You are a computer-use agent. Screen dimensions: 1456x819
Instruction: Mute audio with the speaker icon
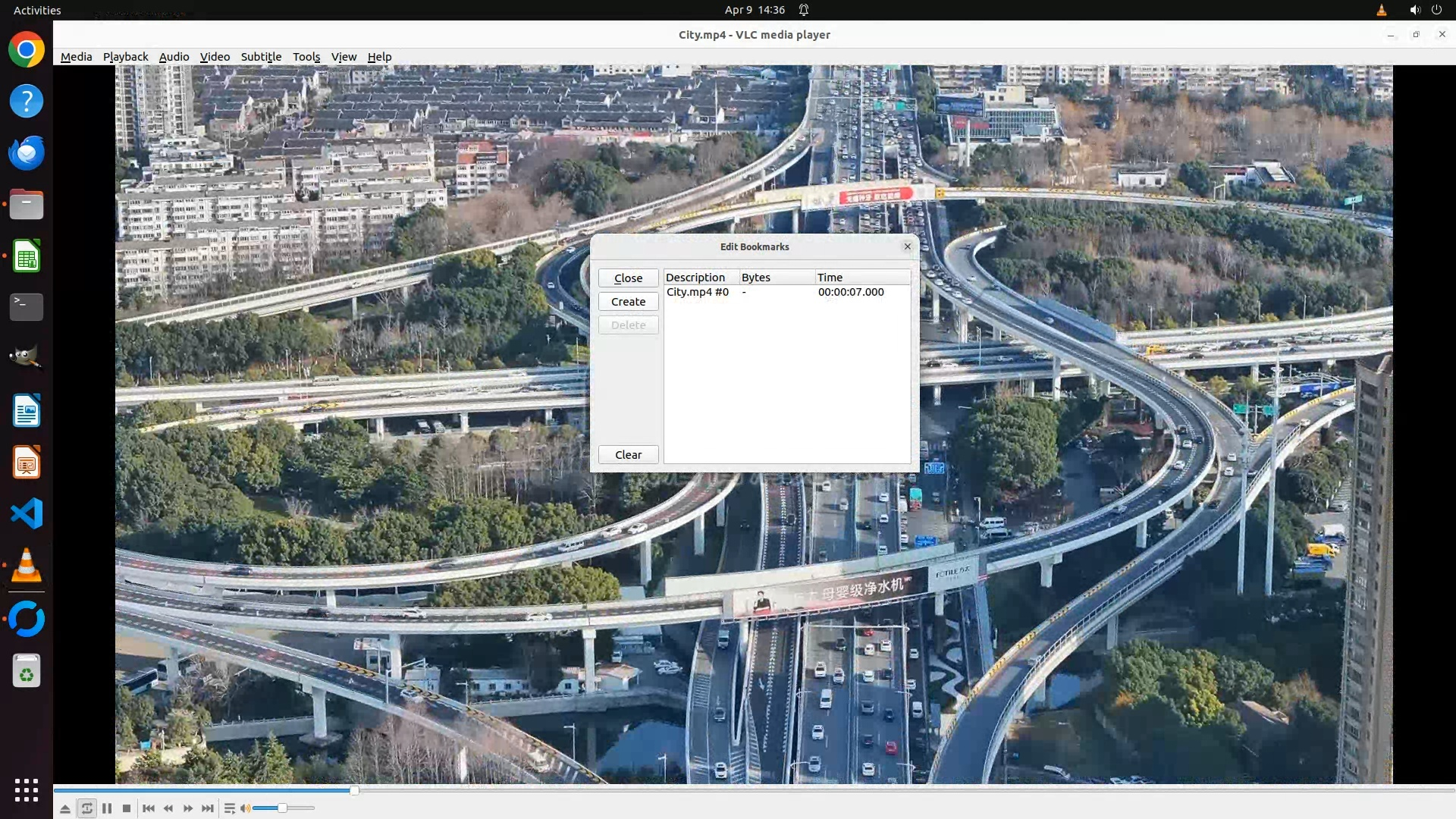click(x=245, y=808)
